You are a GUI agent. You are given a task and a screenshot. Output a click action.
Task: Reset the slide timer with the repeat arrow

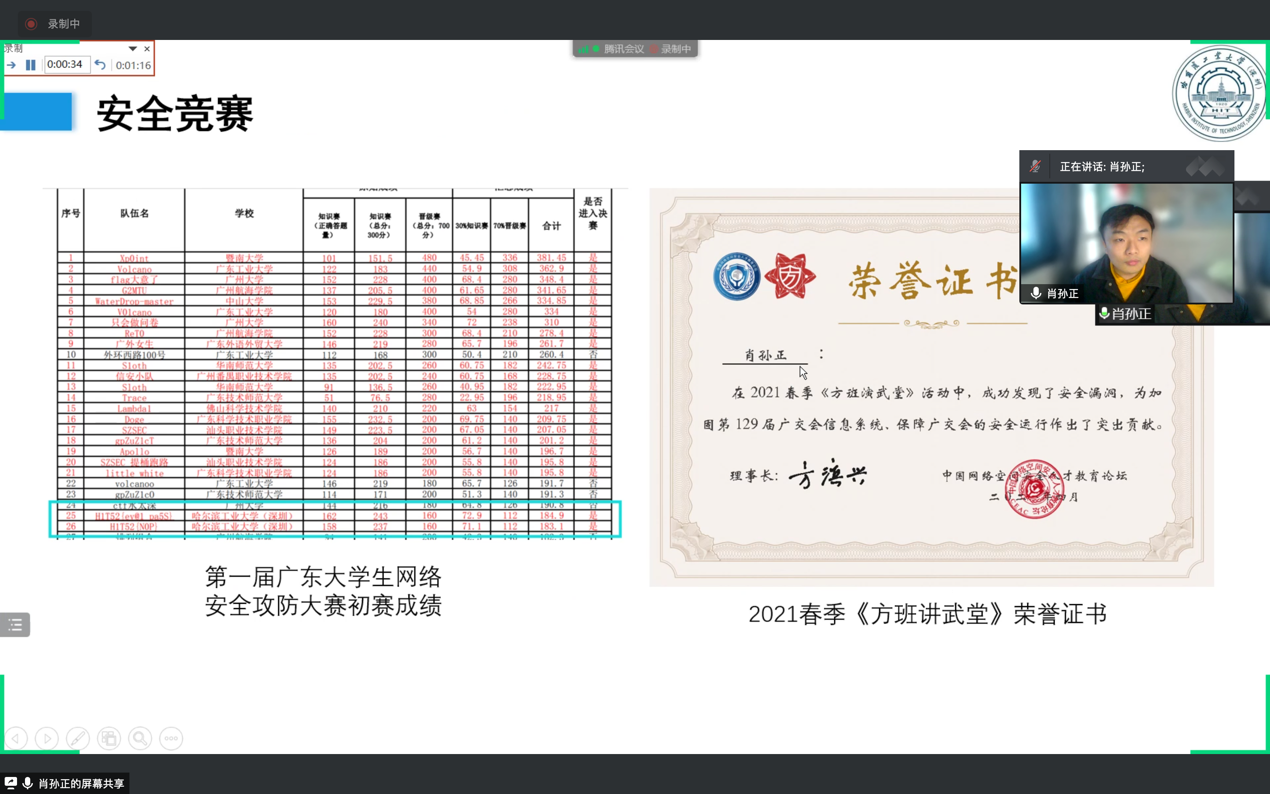(x=100, y=65)
